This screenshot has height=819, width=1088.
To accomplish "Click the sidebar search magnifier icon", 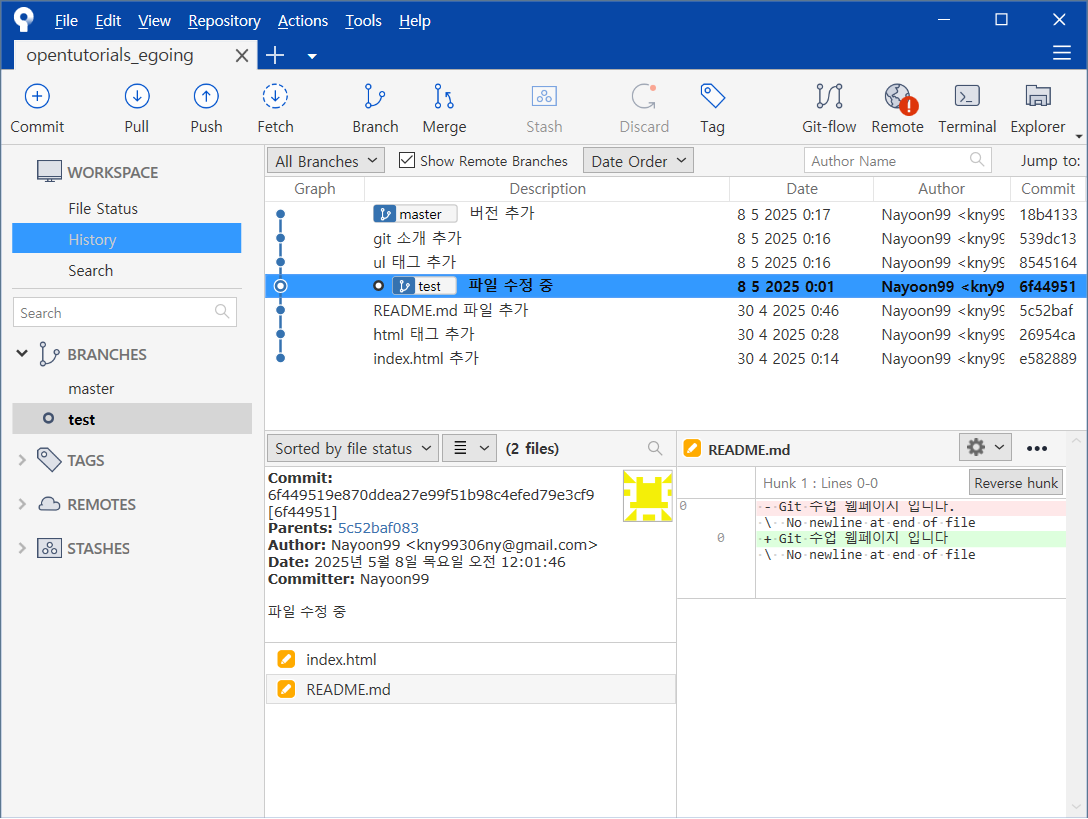I will tap(222, 312).
